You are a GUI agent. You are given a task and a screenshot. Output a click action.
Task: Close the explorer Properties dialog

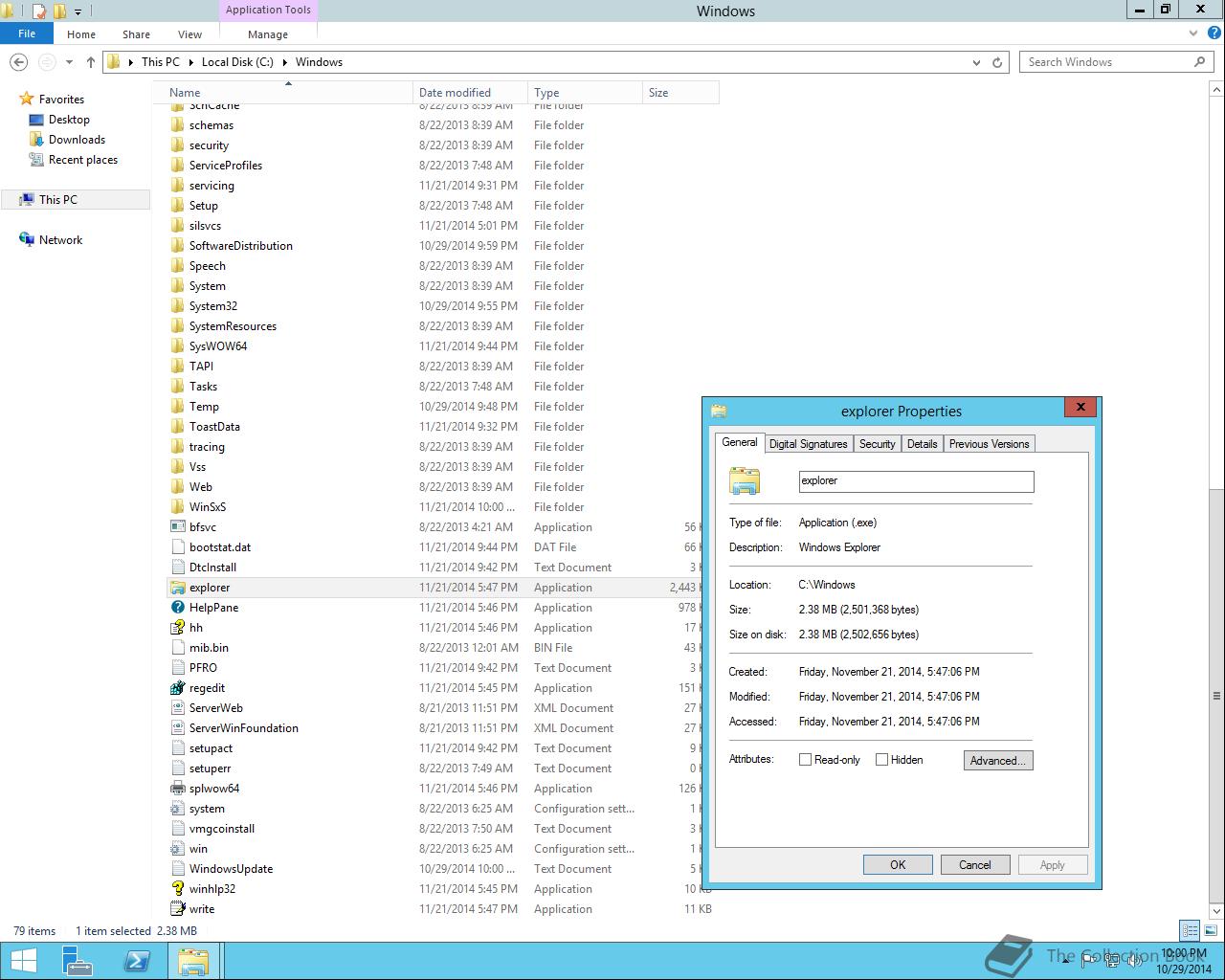pyautogui.click(x=1080, y=408)
